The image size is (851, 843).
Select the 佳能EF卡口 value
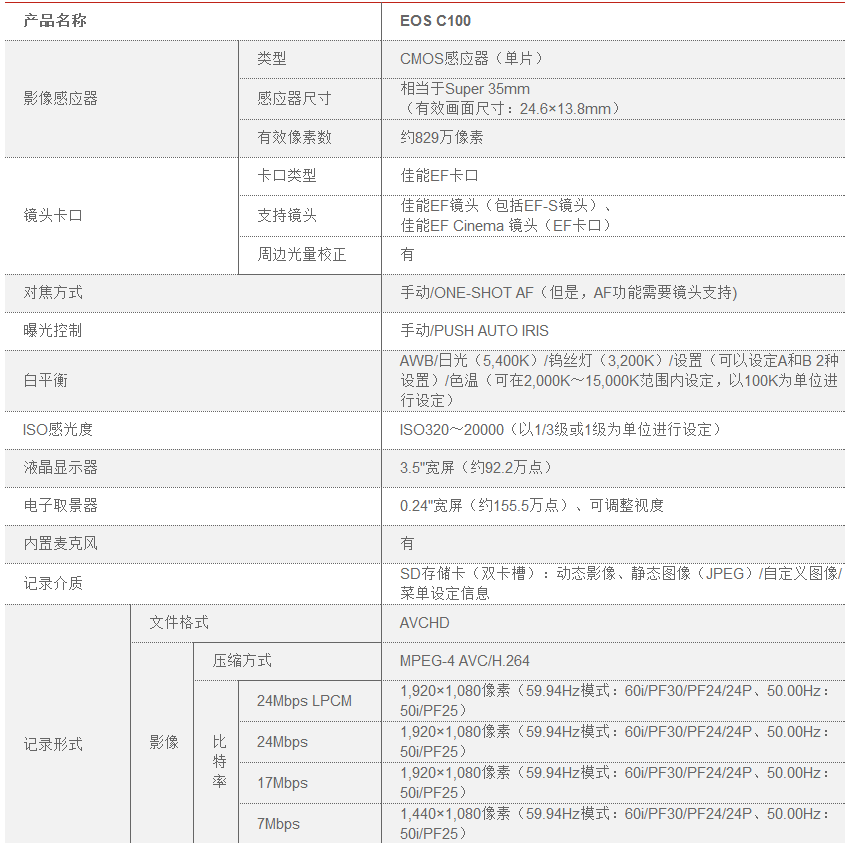pos(439,176)
